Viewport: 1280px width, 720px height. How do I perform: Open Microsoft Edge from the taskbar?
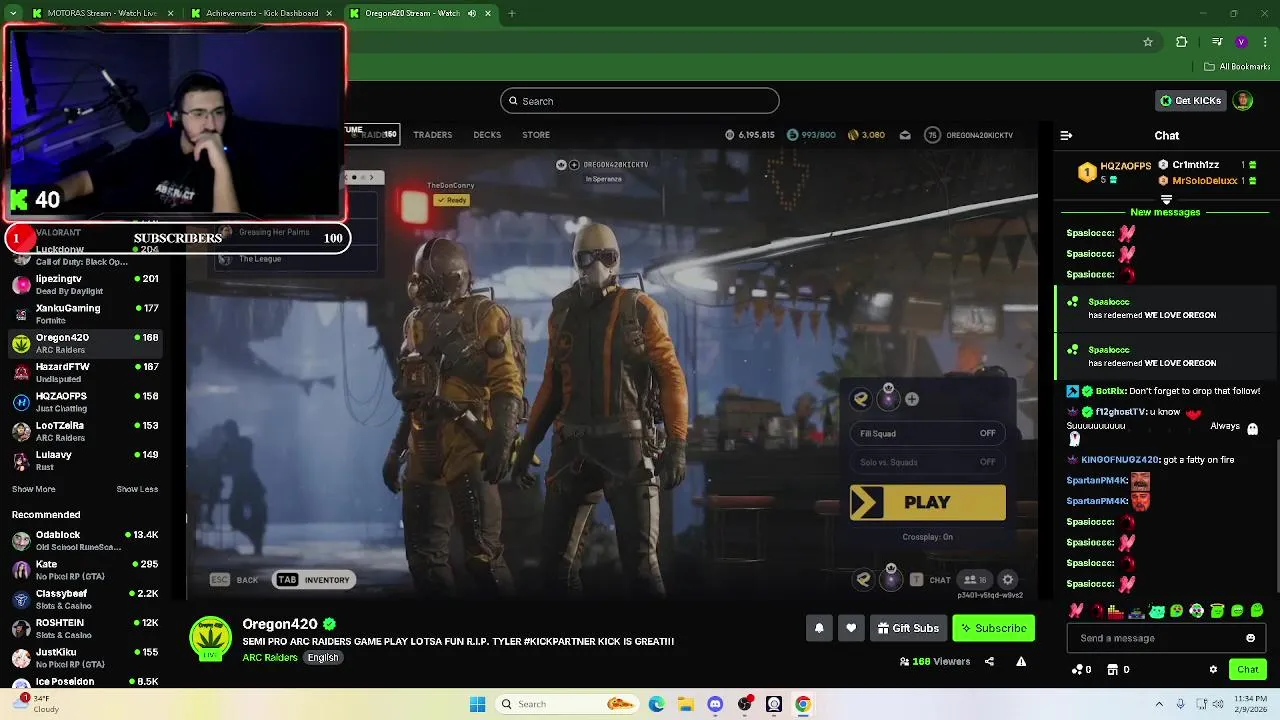click(x=657, y=704)
